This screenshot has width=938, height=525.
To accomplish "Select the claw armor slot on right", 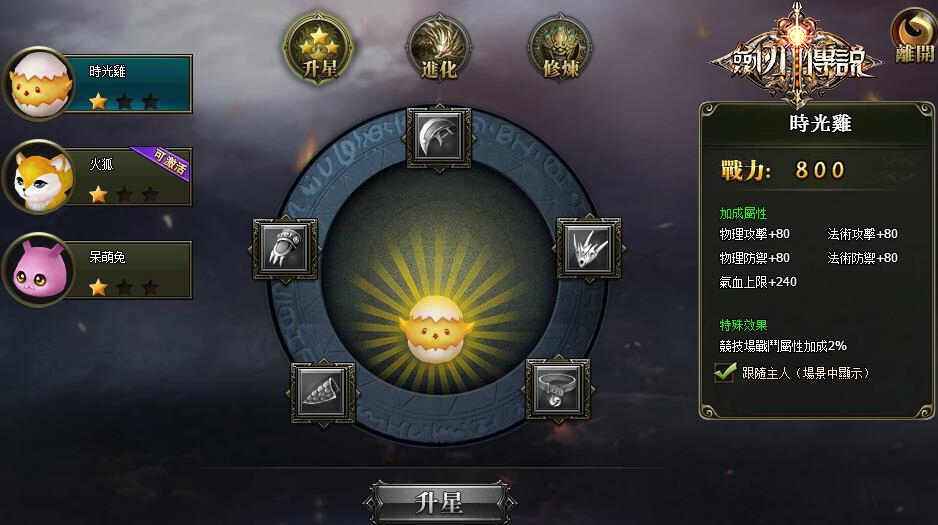I will pyautogui.click(x=589, y=248).
